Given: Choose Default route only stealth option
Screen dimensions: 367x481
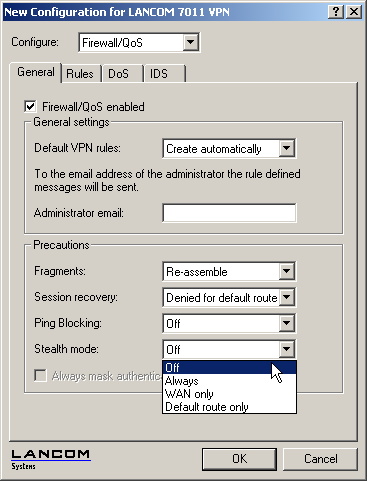Looking at the screenshot, I should point(229,407).
